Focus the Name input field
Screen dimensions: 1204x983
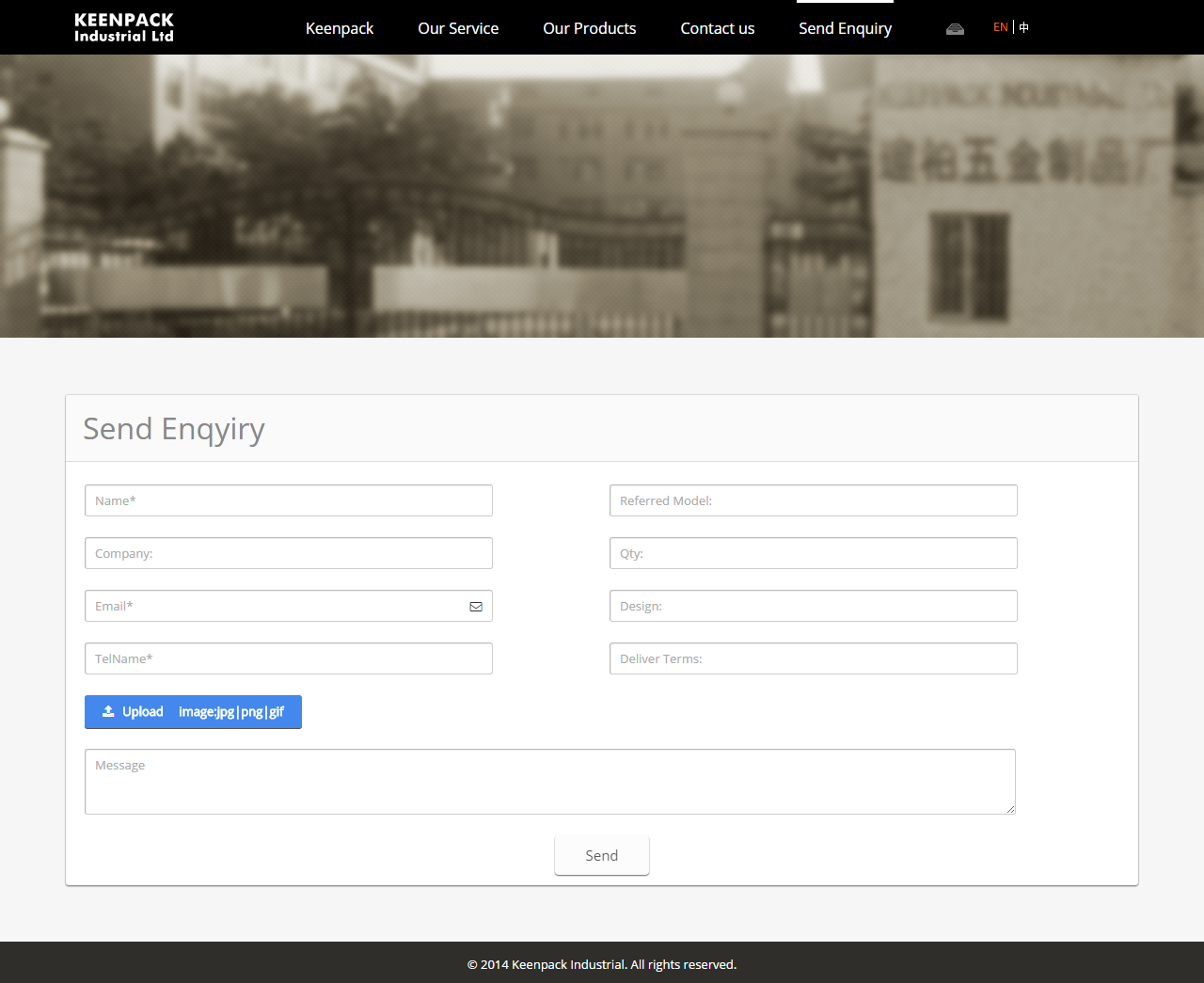point(288,500)
